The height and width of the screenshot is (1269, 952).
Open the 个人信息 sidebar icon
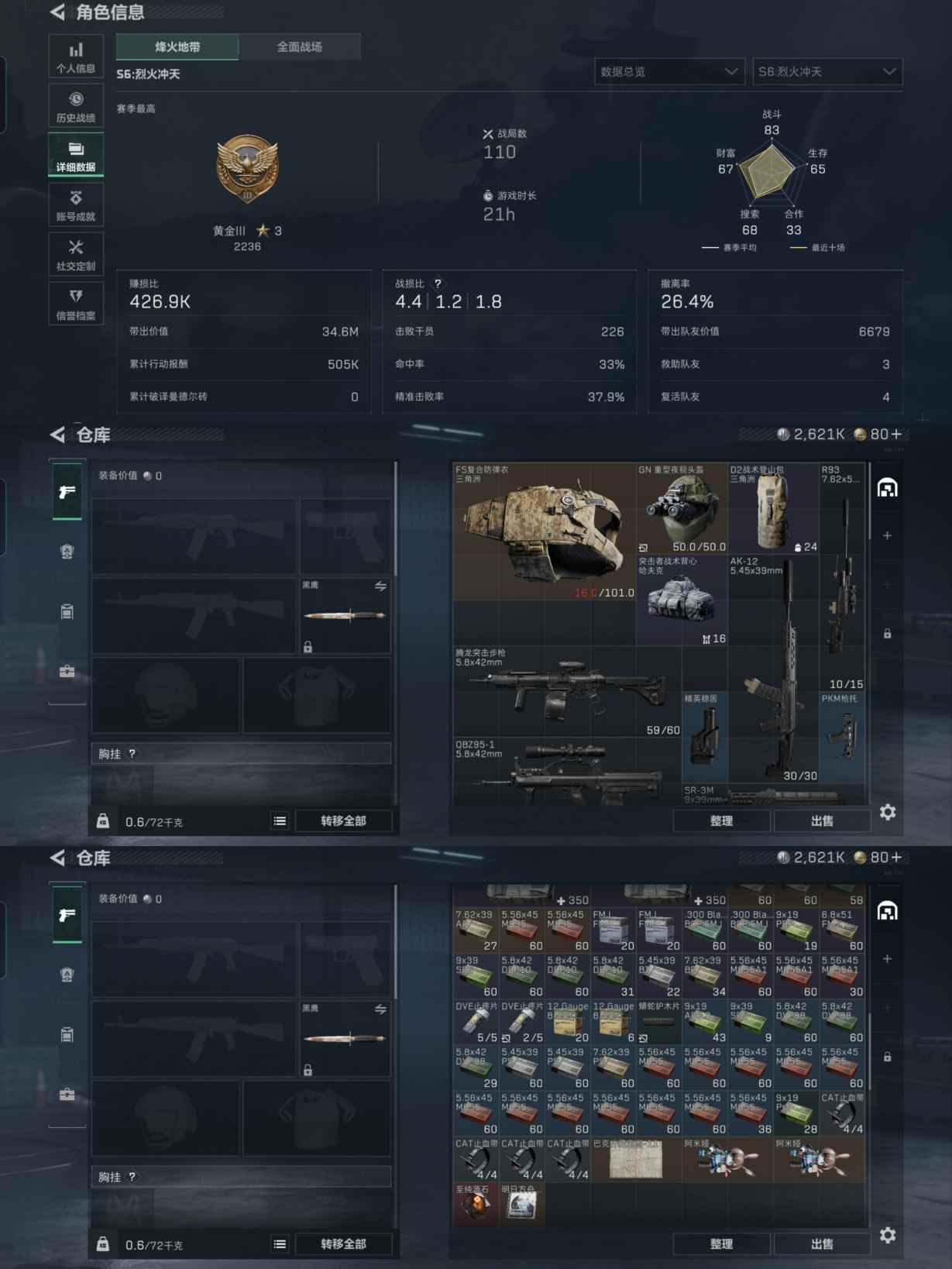tap(76, 57)
